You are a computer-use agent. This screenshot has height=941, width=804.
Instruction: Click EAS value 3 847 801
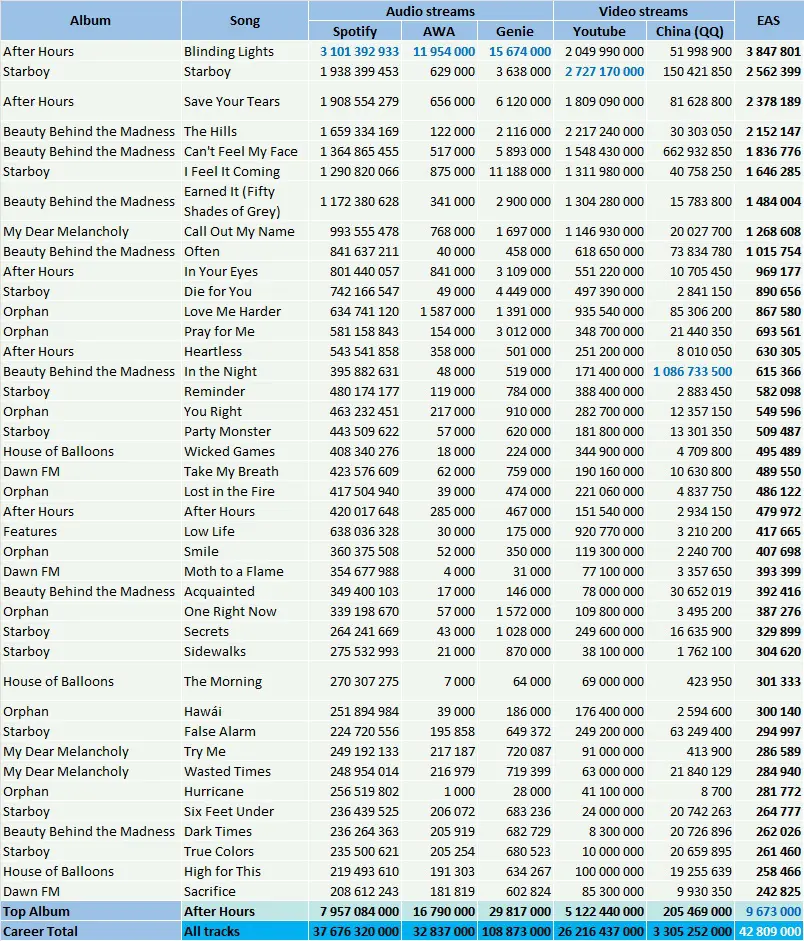point(773,52)
